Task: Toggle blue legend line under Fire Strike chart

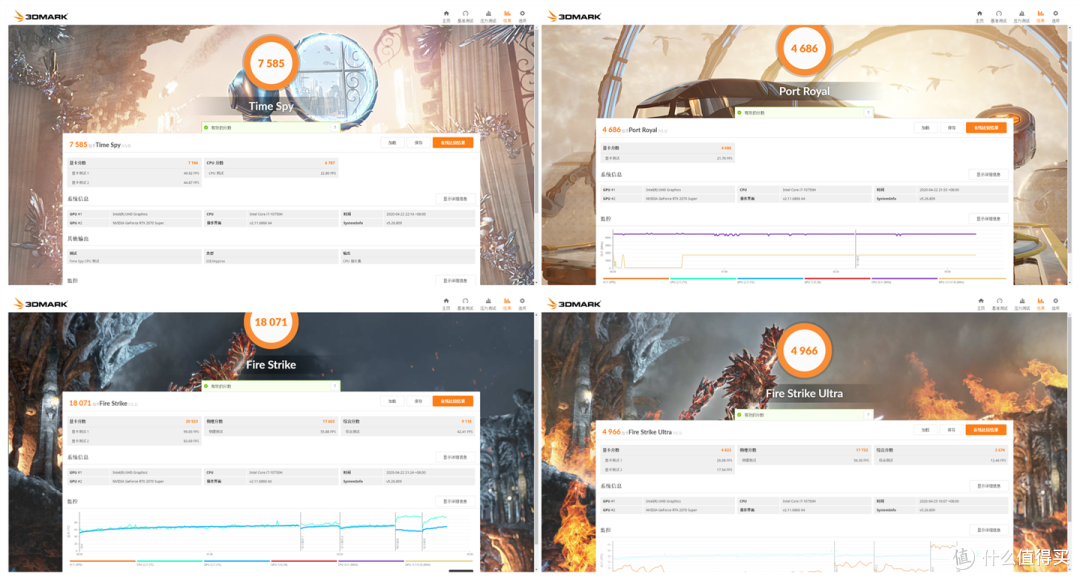Action: click(236, 561)
